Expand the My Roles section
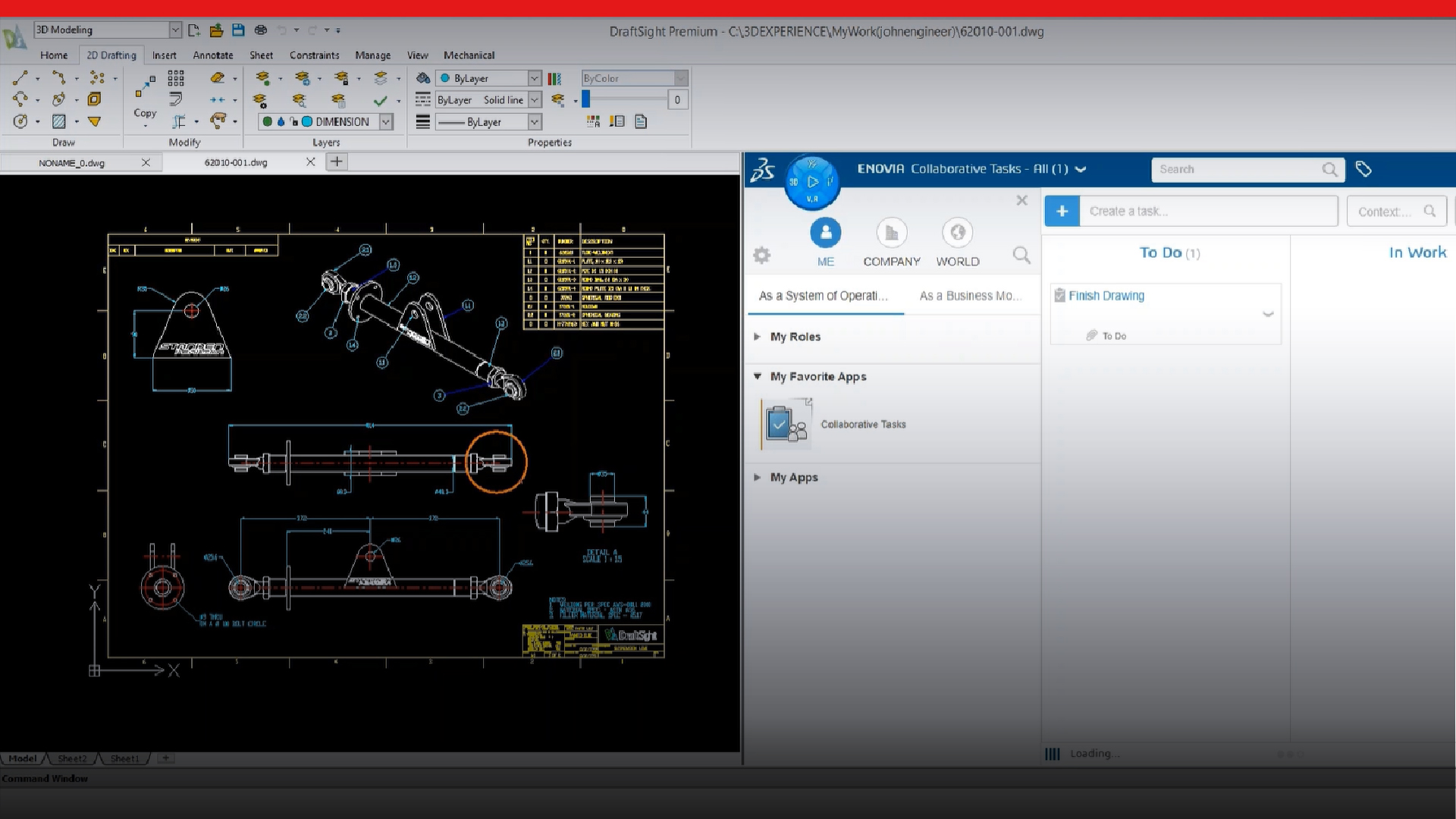 (757, 337)
